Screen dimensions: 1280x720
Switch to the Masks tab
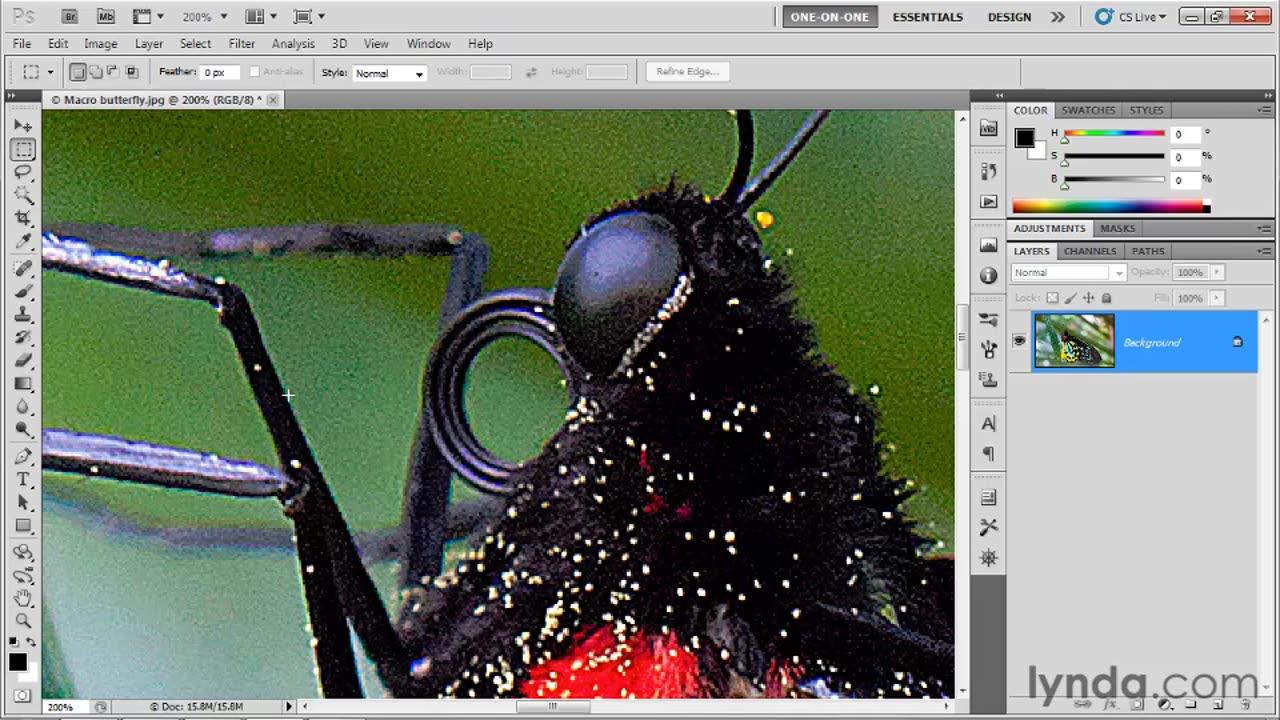pos(1117,228)
